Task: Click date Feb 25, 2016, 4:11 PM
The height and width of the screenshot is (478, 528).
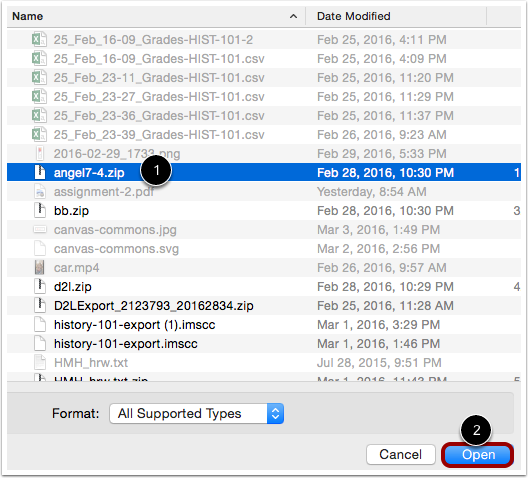Action: tap(382, 40)
